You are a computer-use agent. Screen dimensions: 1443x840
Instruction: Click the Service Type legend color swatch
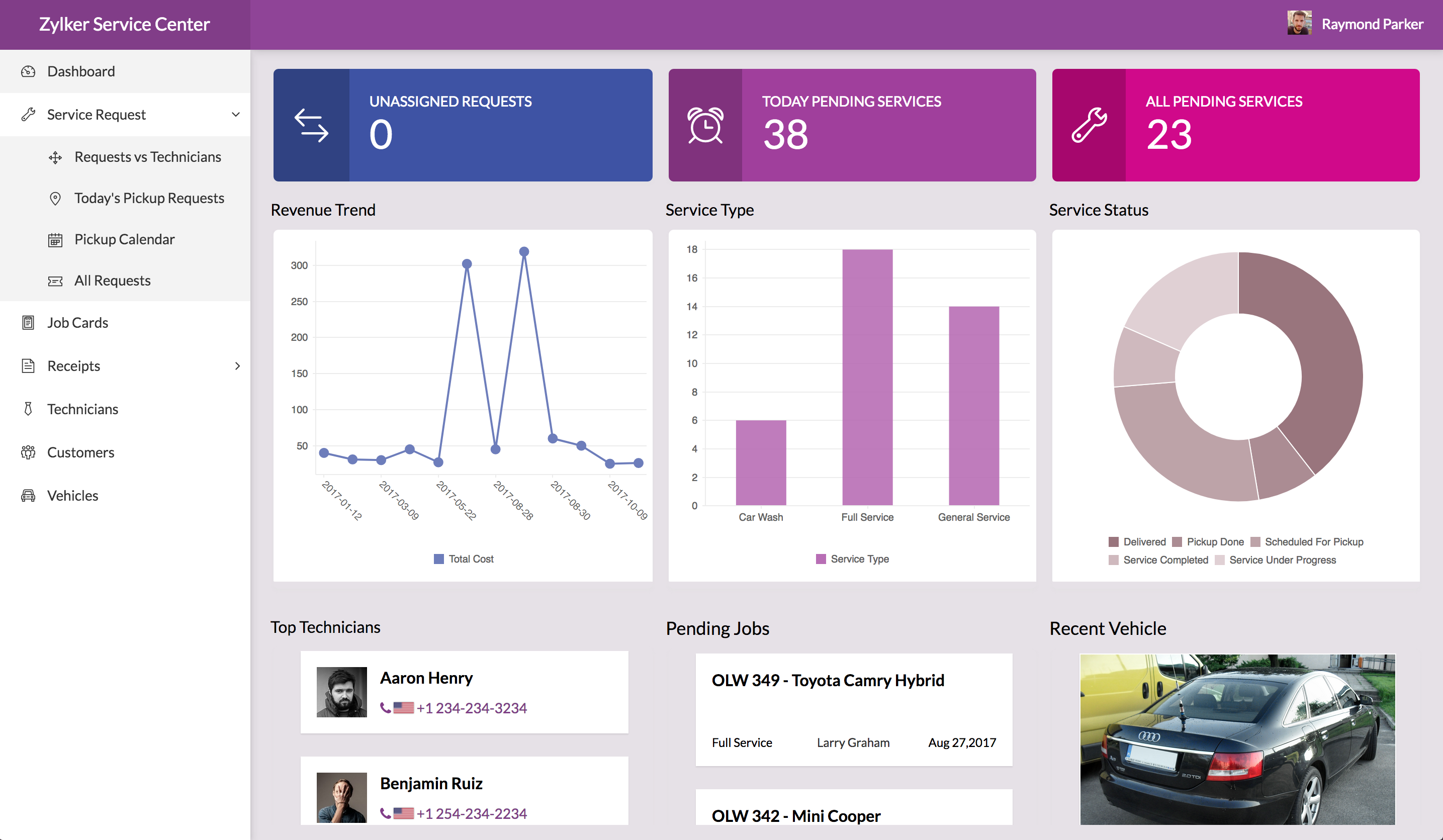point(821,559)
